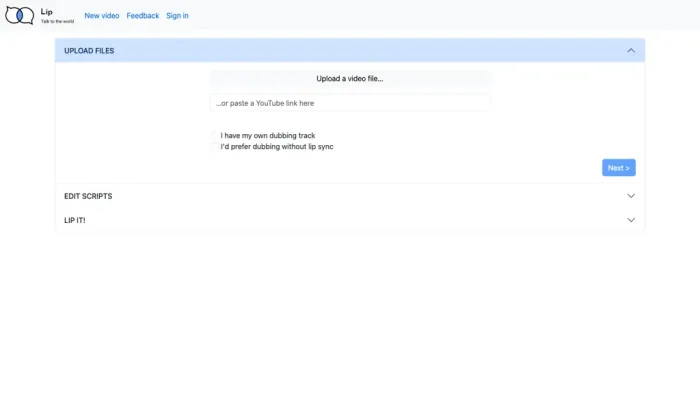The image size is (700, 394).
Task: Click the blue Upload Files header bar
Action: pos(350,50)
